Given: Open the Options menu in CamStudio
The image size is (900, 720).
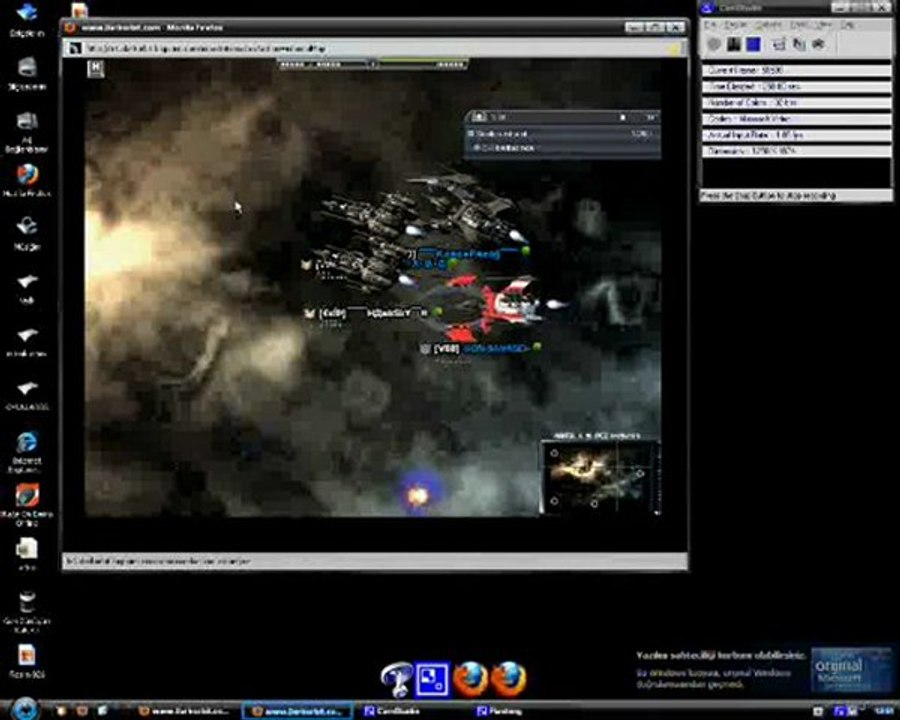Looking at the screenshot, I should coord(768,25).
